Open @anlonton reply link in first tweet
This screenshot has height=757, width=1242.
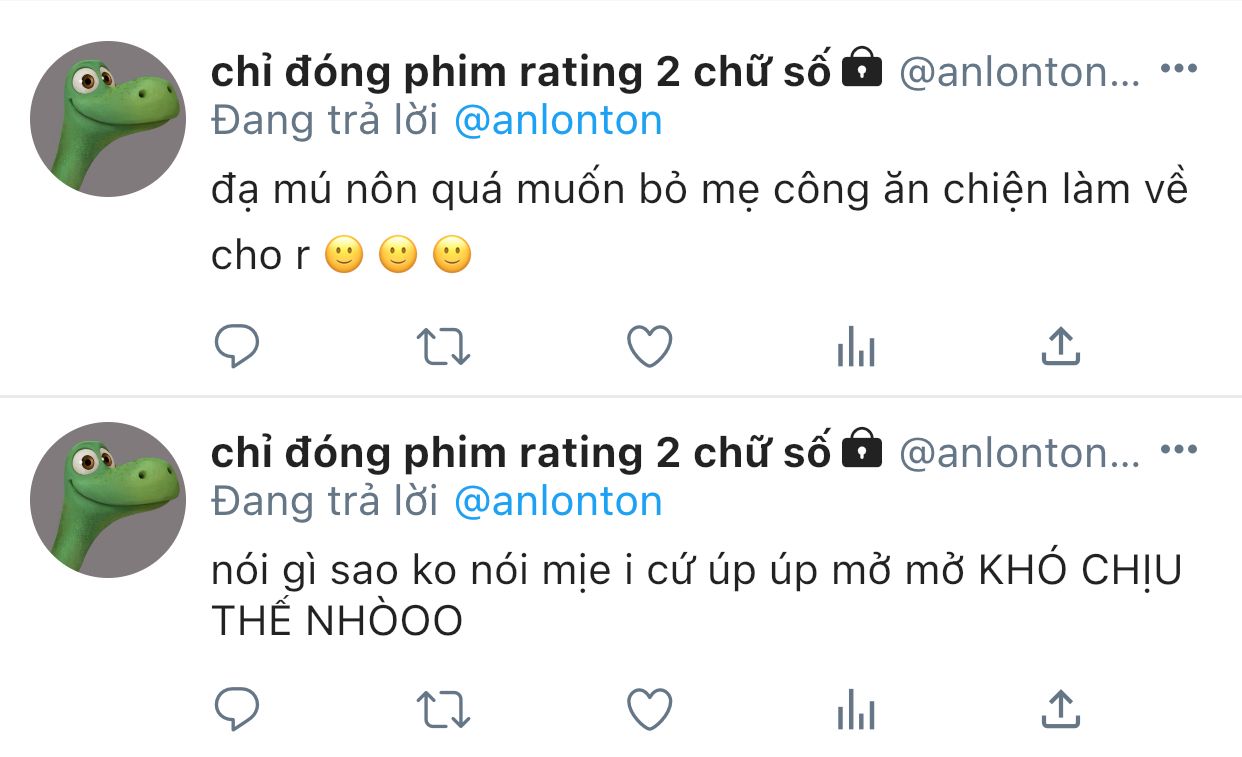click(558, 121)
